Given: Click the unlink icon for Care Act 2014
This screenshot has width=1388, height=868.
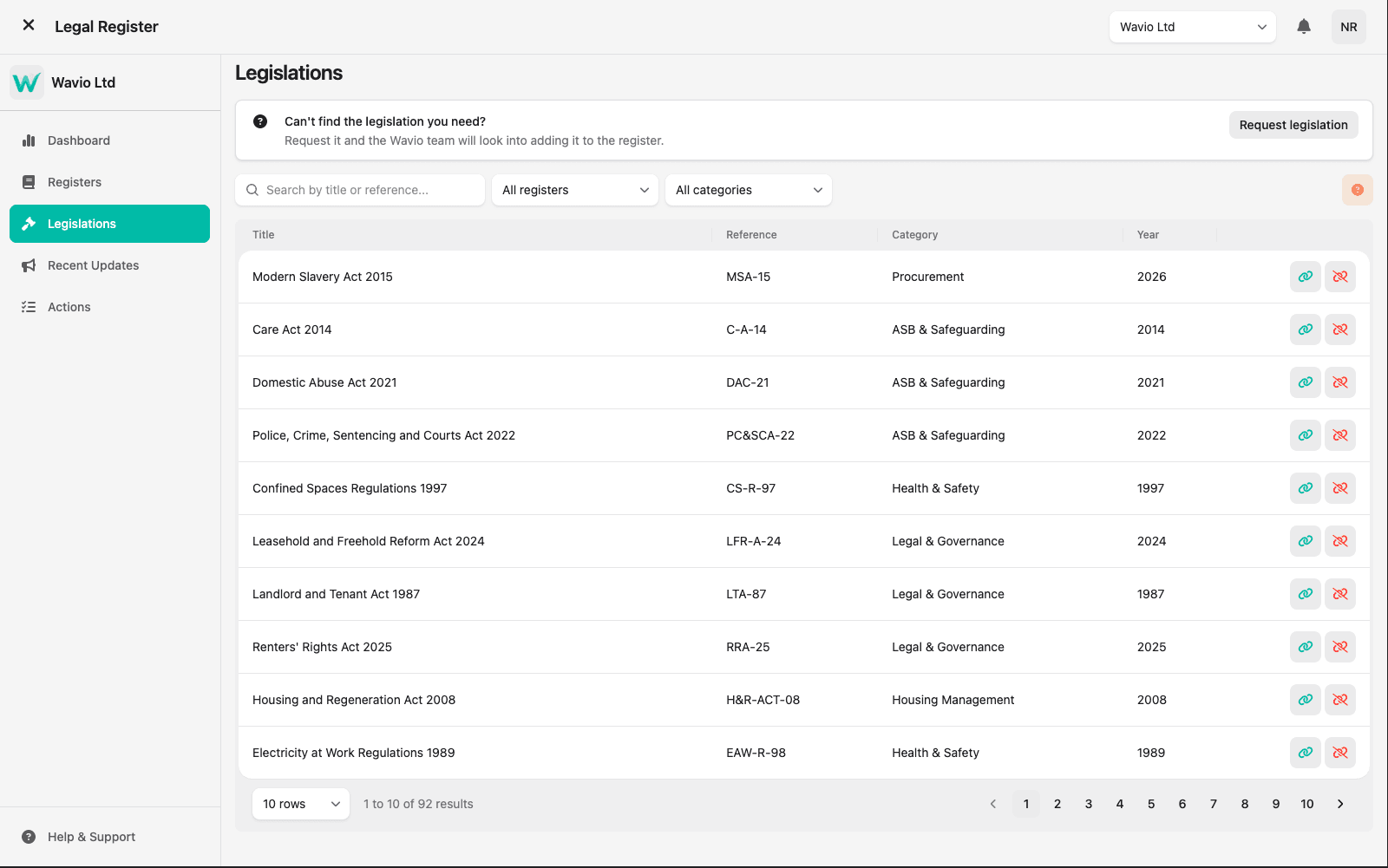Looking at the screenshot, I should click(x=1340, y=330).
